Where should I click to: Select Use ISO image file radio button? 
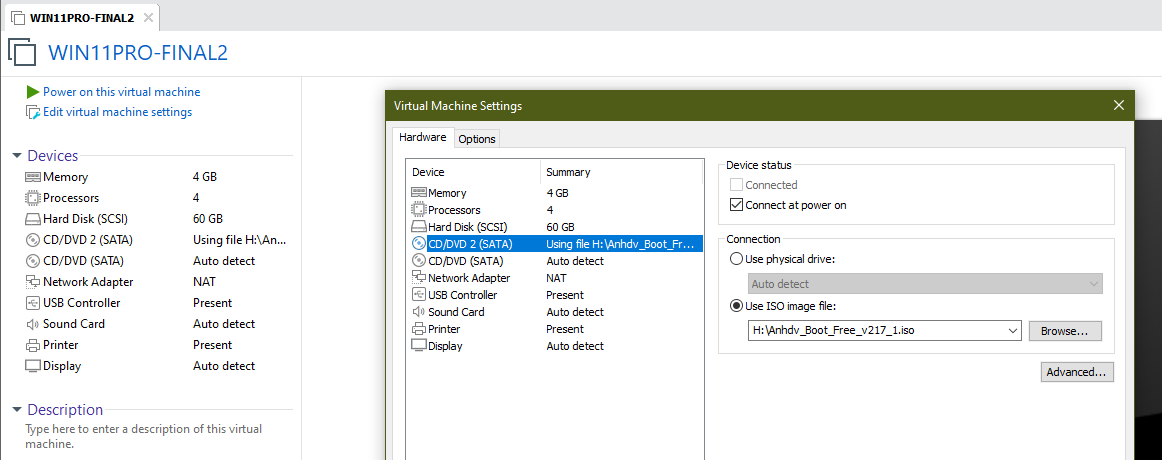tap(736, 305)
